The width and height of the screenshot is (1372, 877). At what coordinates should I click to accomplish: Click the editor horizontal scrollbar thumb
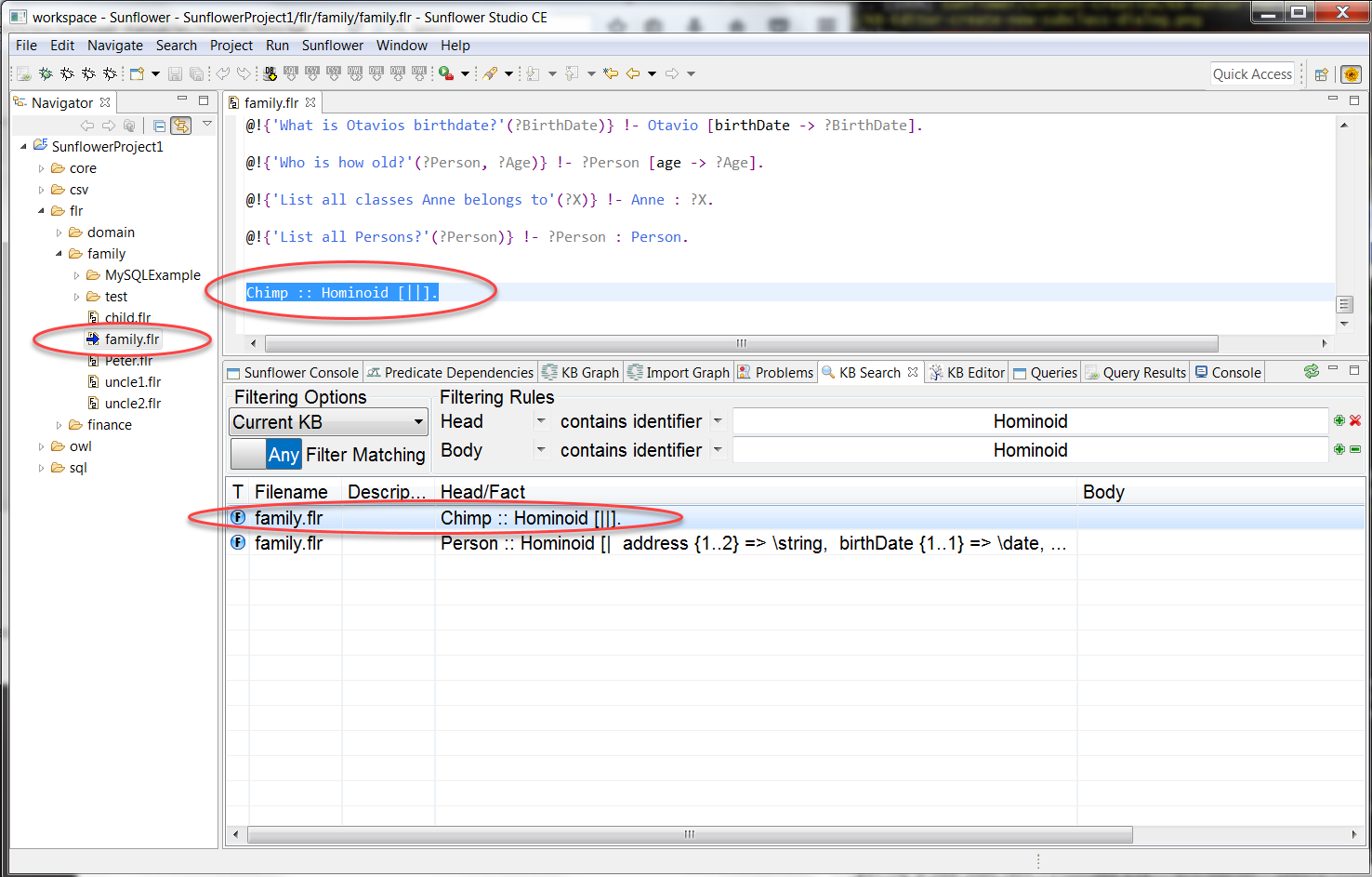point(741,343)
